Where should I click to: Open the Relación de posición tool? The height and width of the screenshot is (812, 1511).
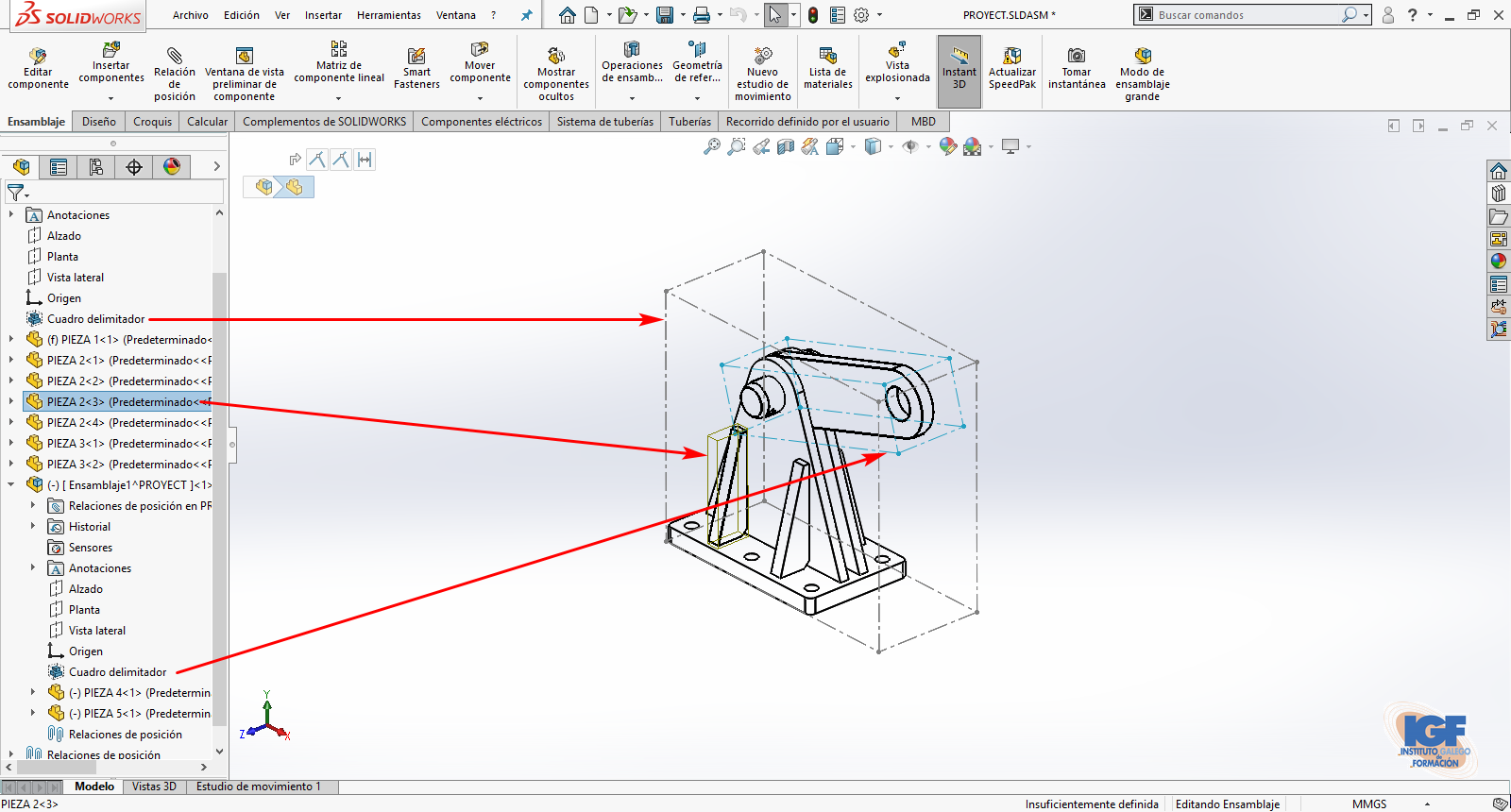pos(175,56)
